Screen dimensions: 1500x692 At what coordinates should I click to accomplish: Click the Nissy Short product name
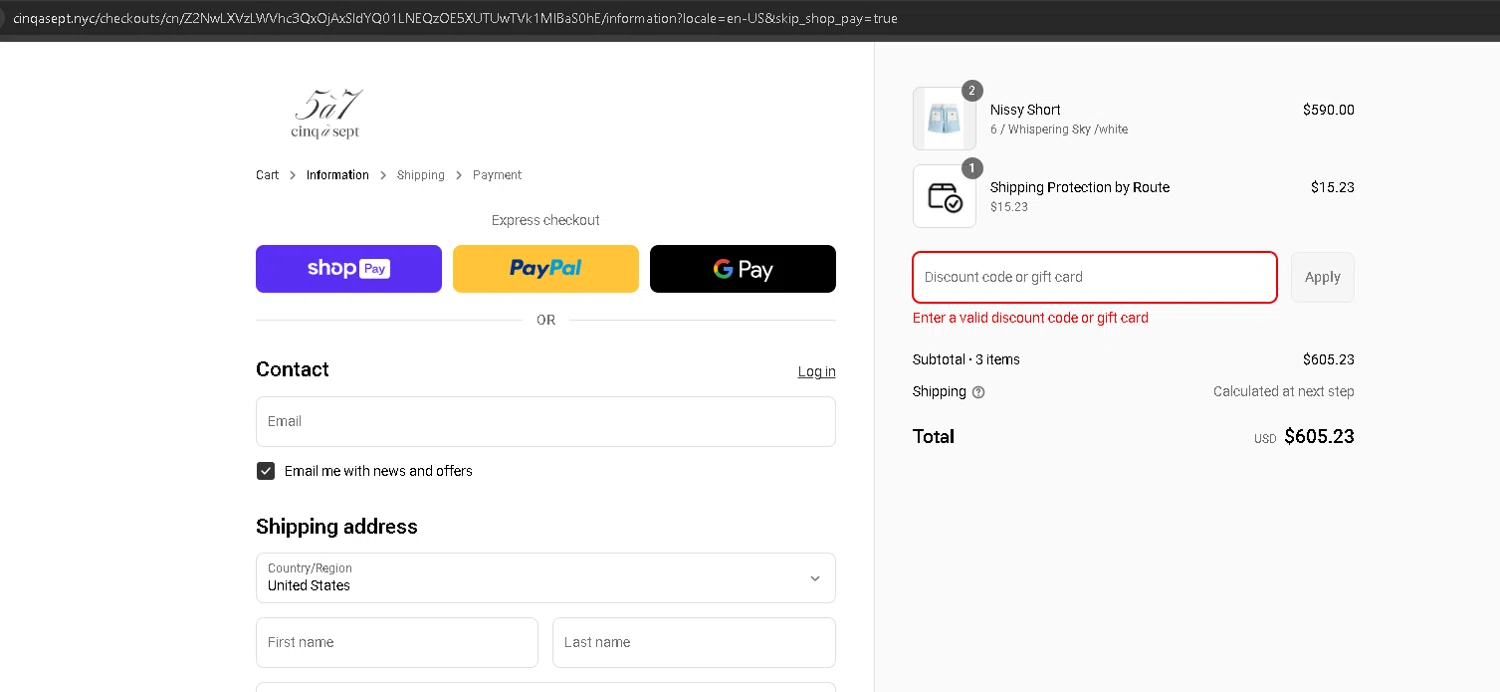[x=1025, y=110]
